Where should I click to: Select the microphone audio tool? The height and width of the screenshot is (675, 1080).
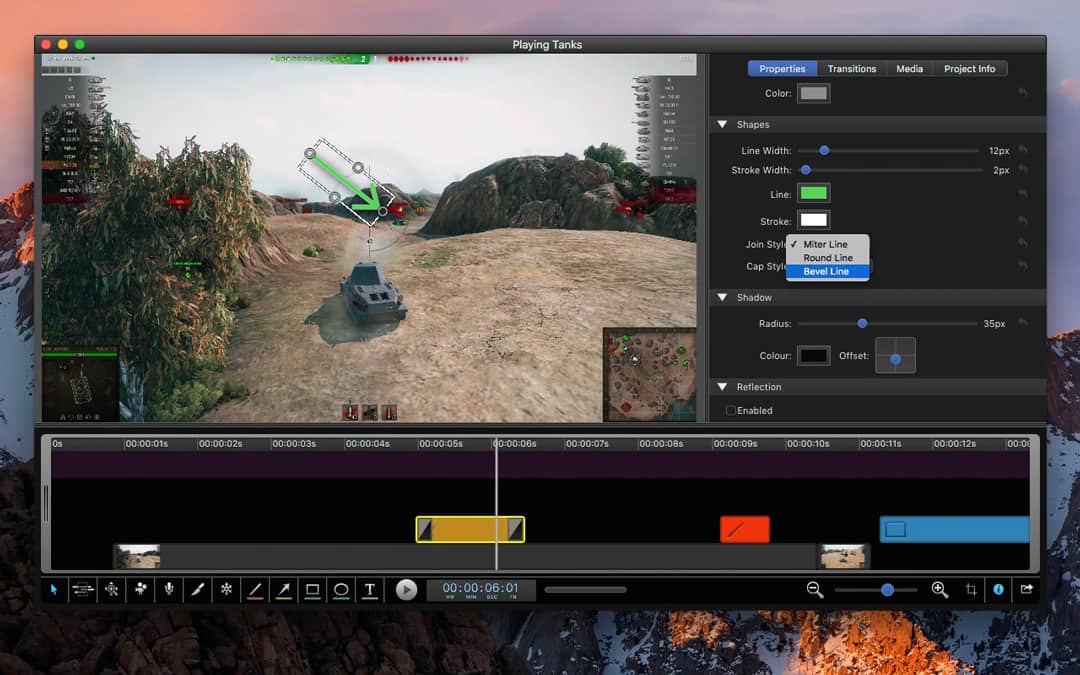(169, 590)
